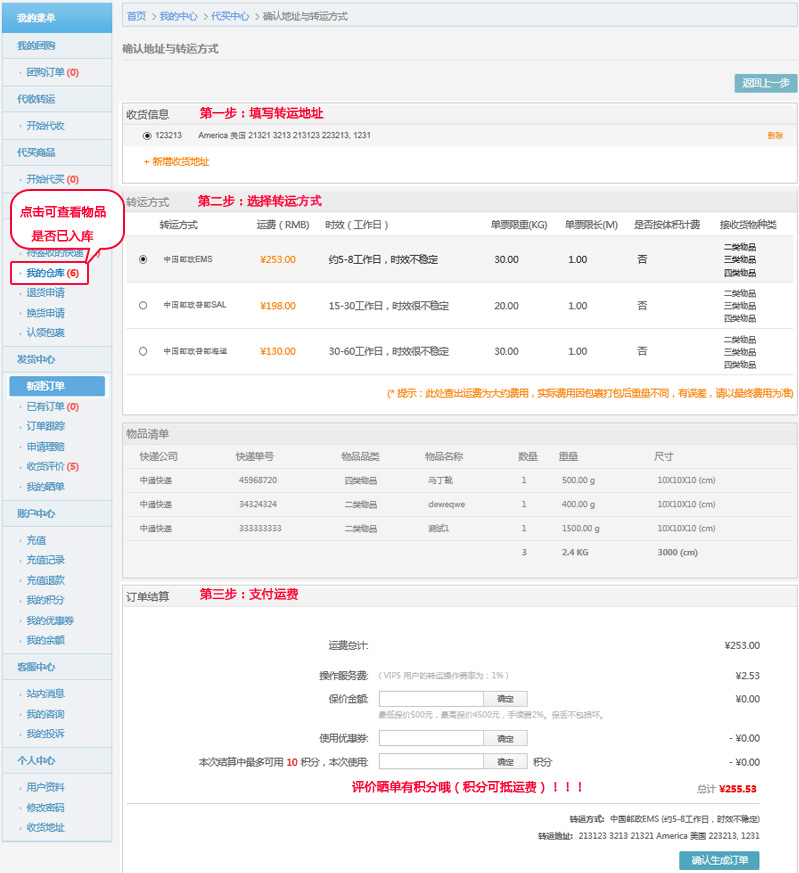Go to 首页 in the breadcrumb

coord(136,16)
